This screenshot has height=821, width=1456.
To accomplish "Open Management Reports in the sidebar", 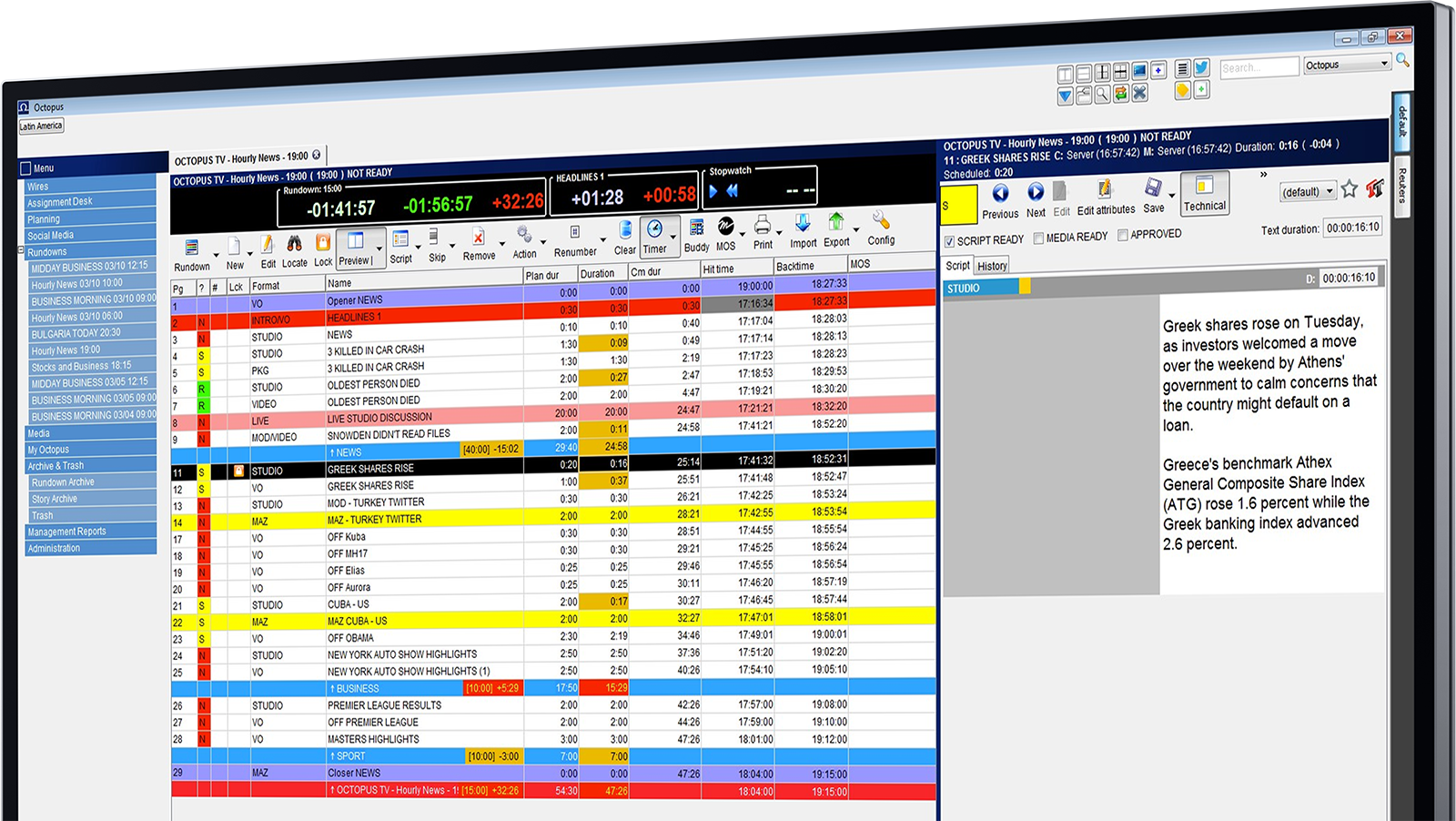I will point(90,532).
